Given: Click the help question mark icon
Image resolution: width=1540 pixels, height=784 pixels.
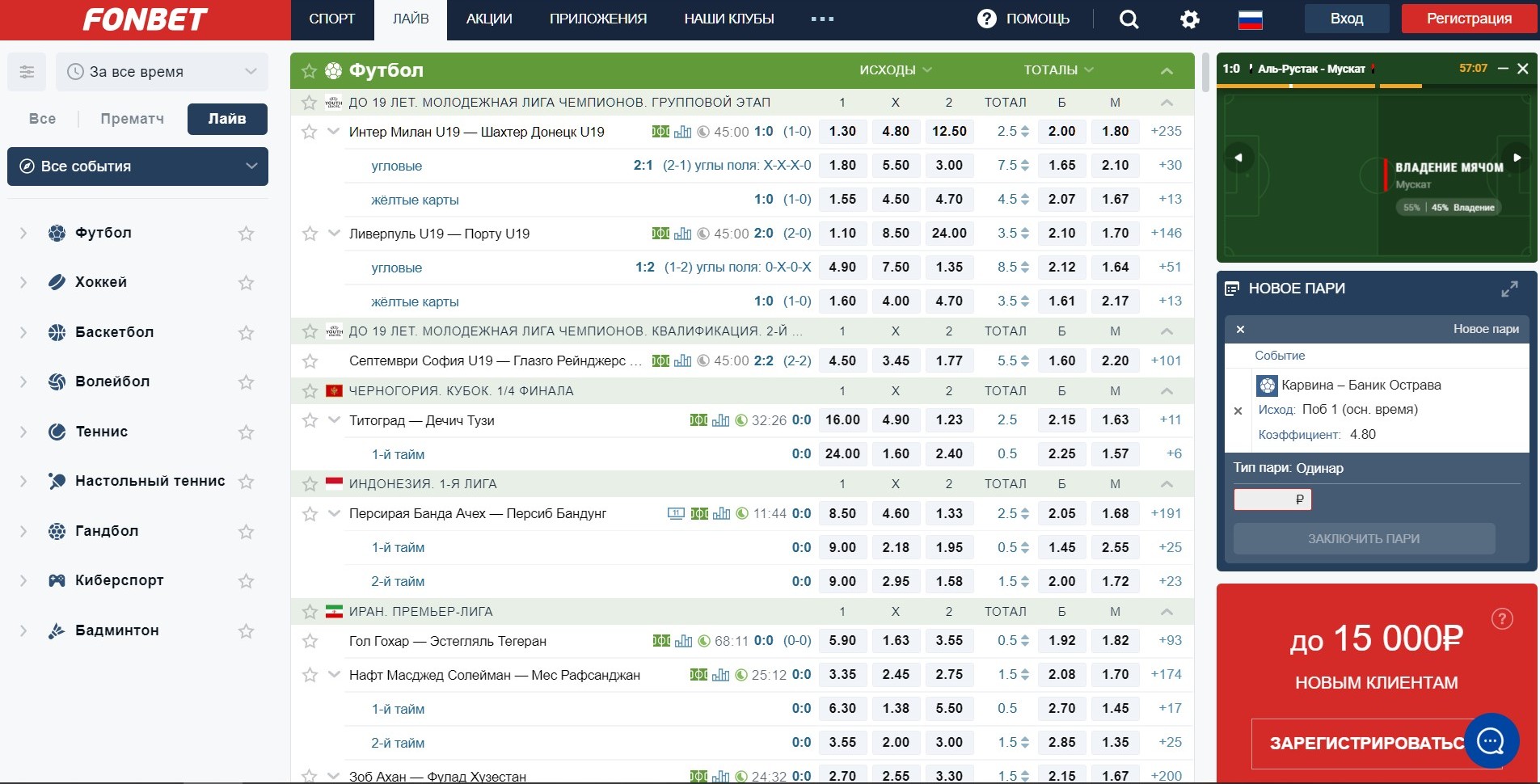Looking at the screenshot, I should 986,19.
